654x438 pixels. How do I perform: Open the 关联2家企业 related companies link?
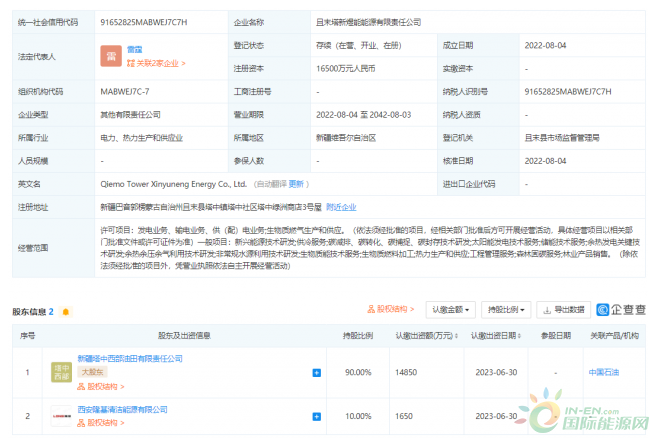(156, 63)
